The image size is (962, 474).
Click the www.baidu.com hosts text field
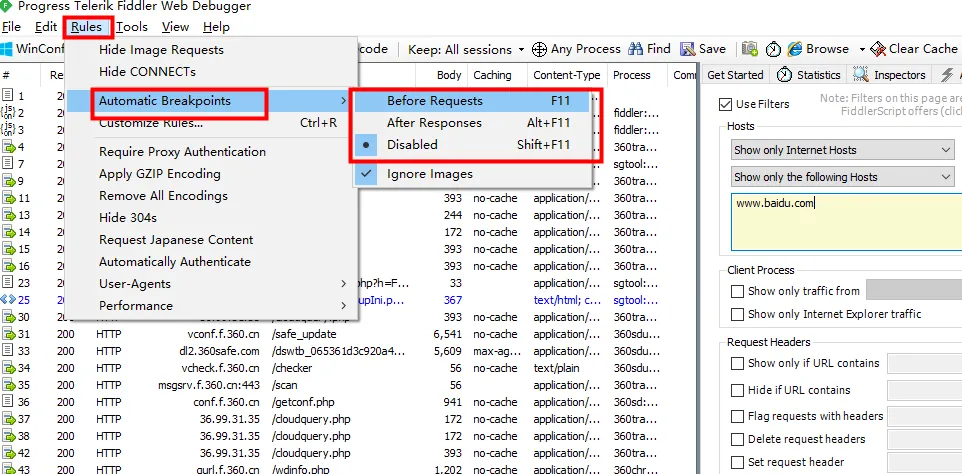[x=846, y=223]
